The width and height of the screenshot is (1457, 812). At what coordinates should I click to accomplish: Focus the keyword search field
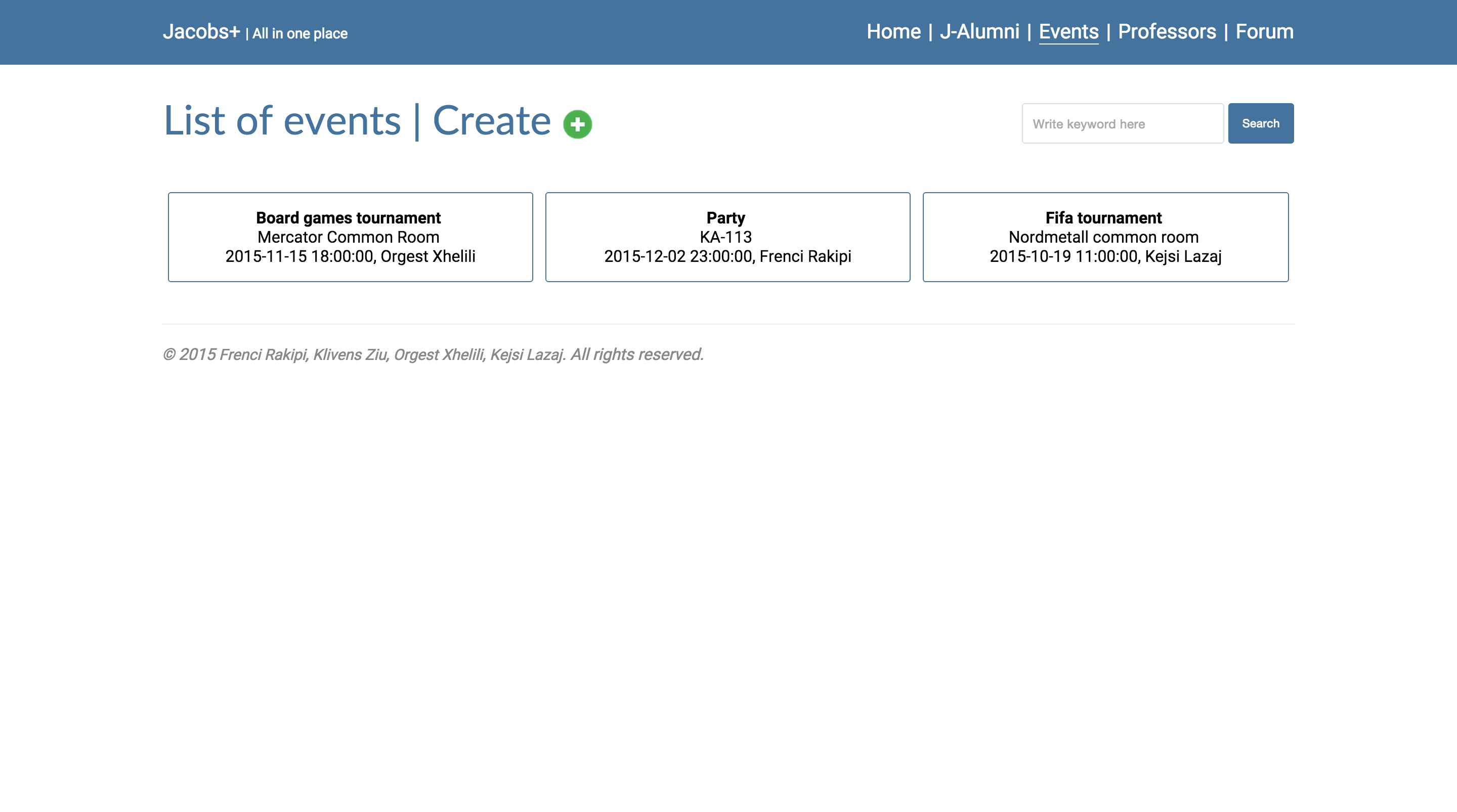pos(1122,123)
